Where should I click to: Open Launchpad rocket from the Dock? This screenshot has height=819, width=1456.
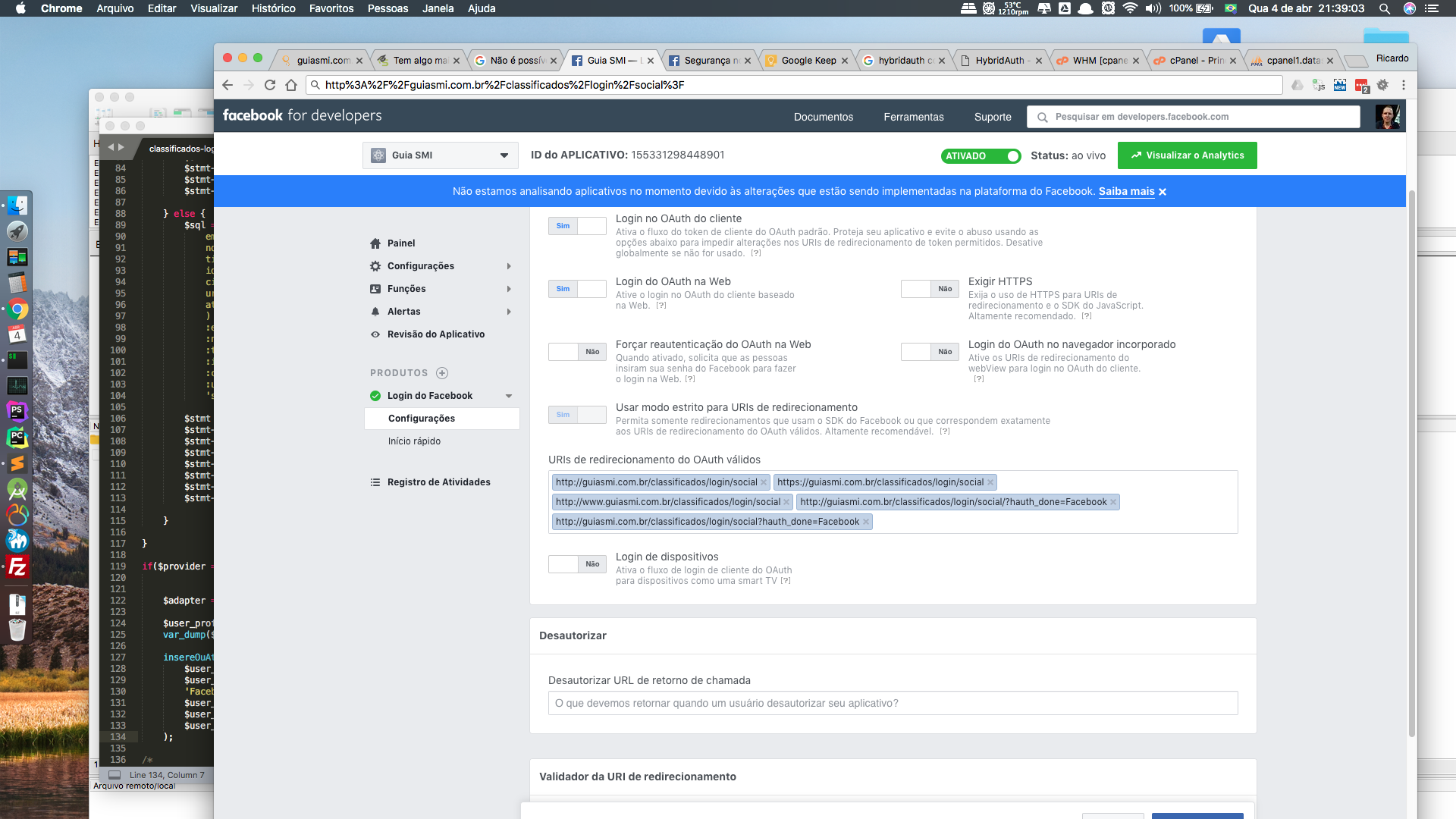coord(17,231)
